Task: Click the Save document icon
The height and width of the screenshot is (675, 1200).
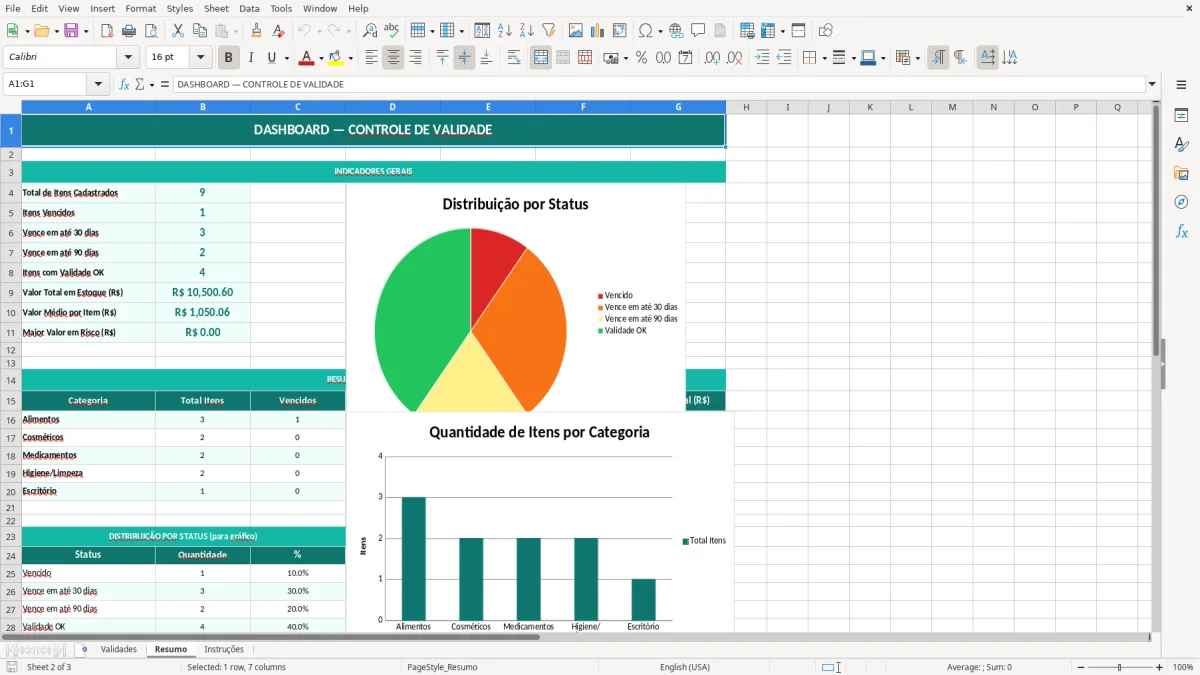Action: pyautogui.click(x=71, y=31)
